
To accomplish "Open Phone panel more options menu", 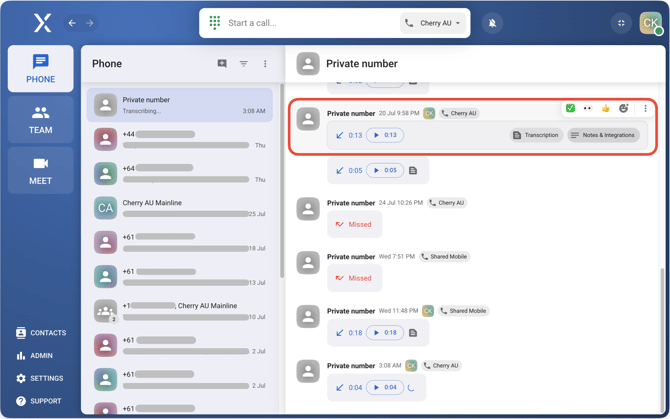I will [x=265, y=64].
